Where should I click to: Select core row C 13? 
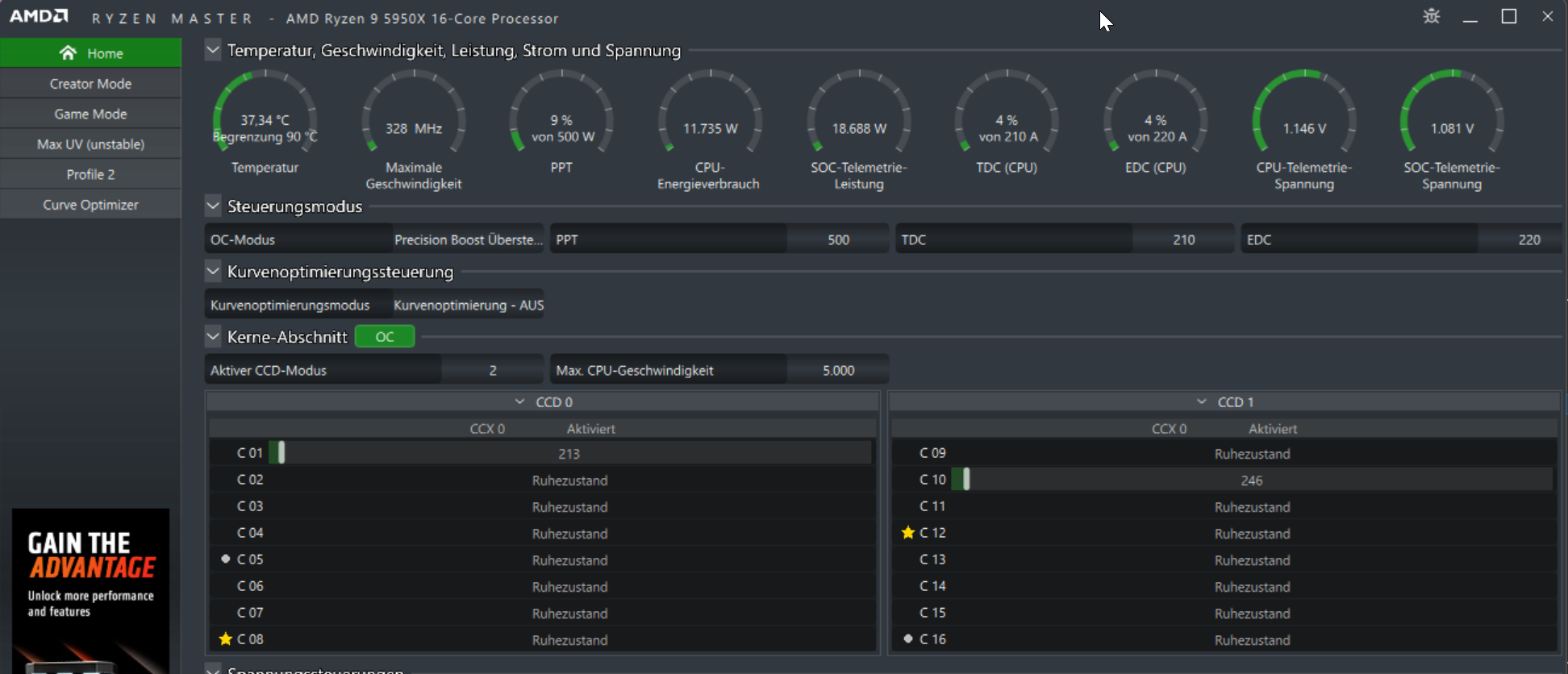point(1224,560)
